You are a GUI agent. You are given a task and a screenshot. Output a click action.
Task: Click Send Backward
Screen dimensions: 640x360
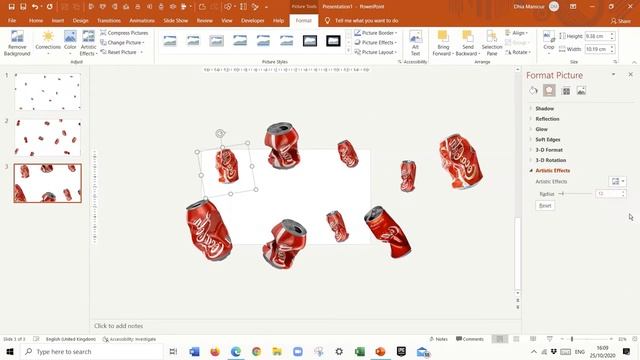[x=467, y=43]
